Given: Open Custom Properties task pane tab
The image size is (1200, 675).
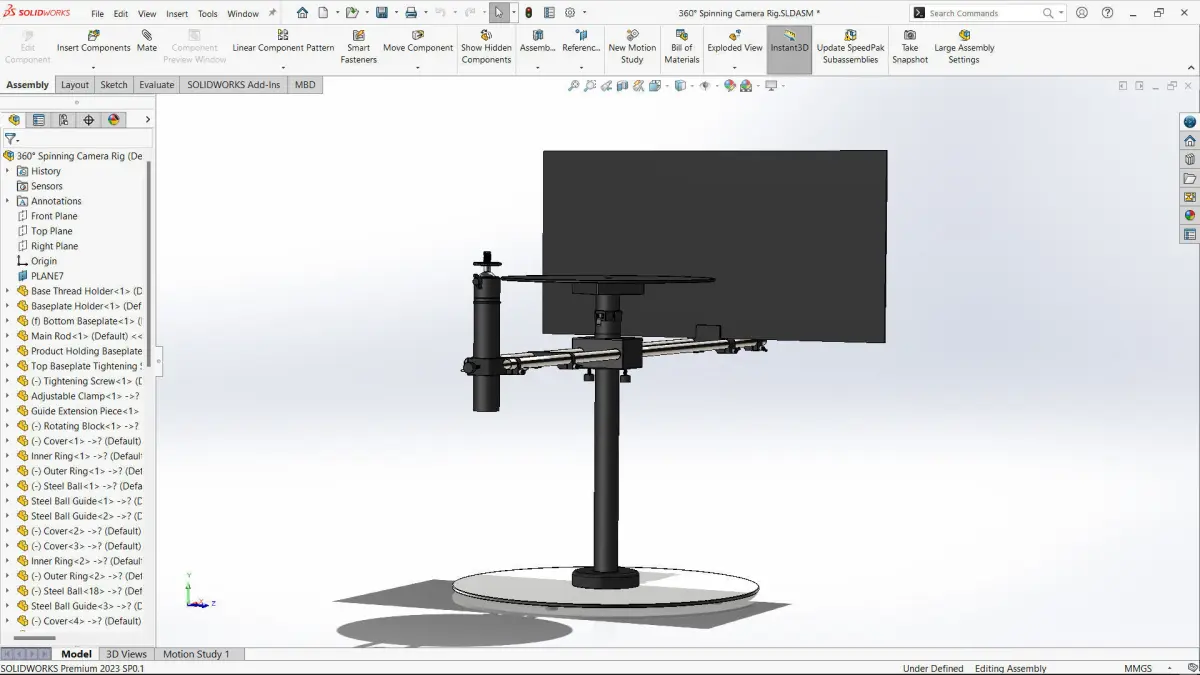Looking at the screenshot, I should [x=1189, y=234].
